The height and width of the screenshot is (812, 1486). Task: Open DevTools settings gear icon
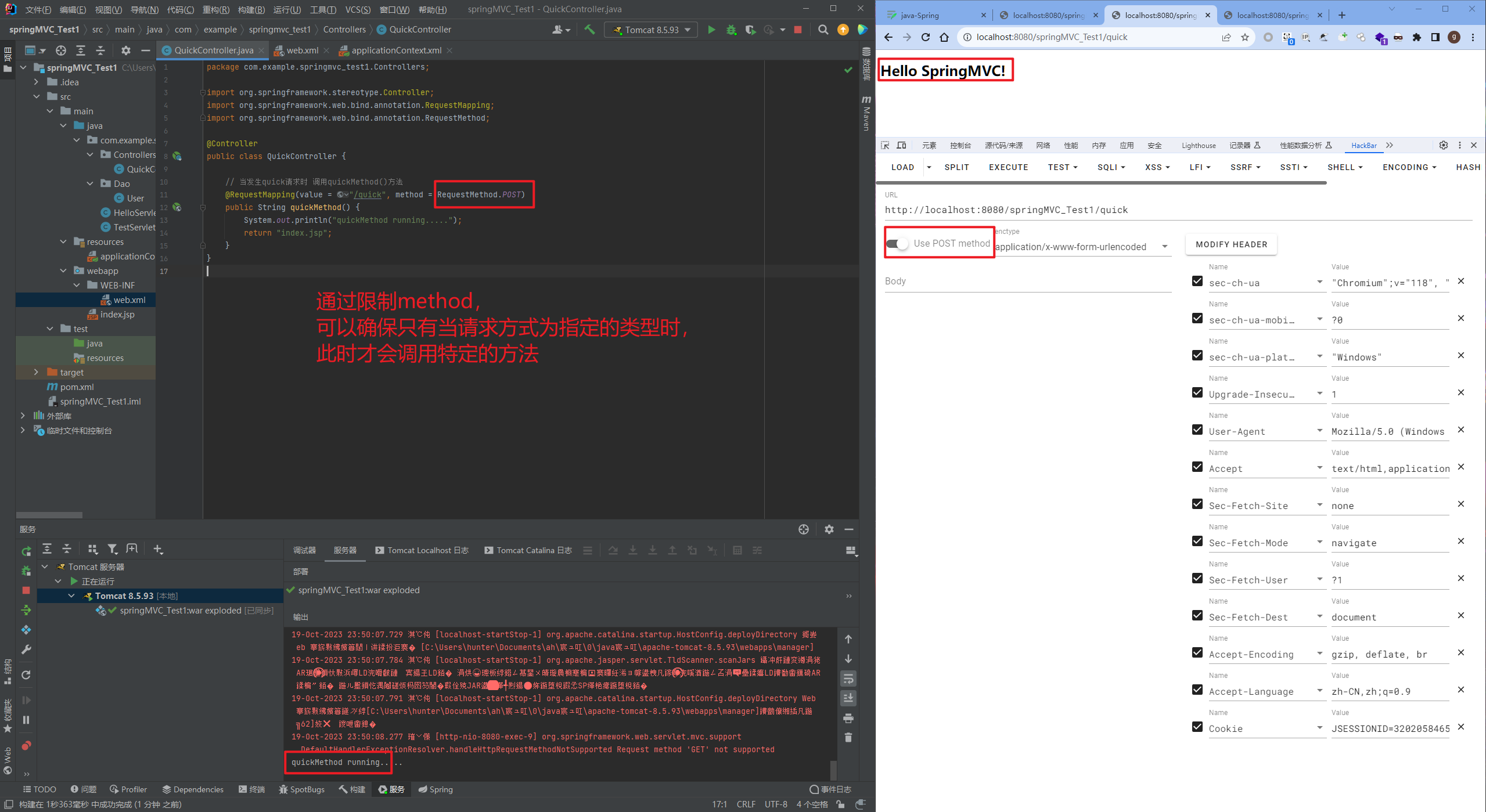click(1443, 145)
